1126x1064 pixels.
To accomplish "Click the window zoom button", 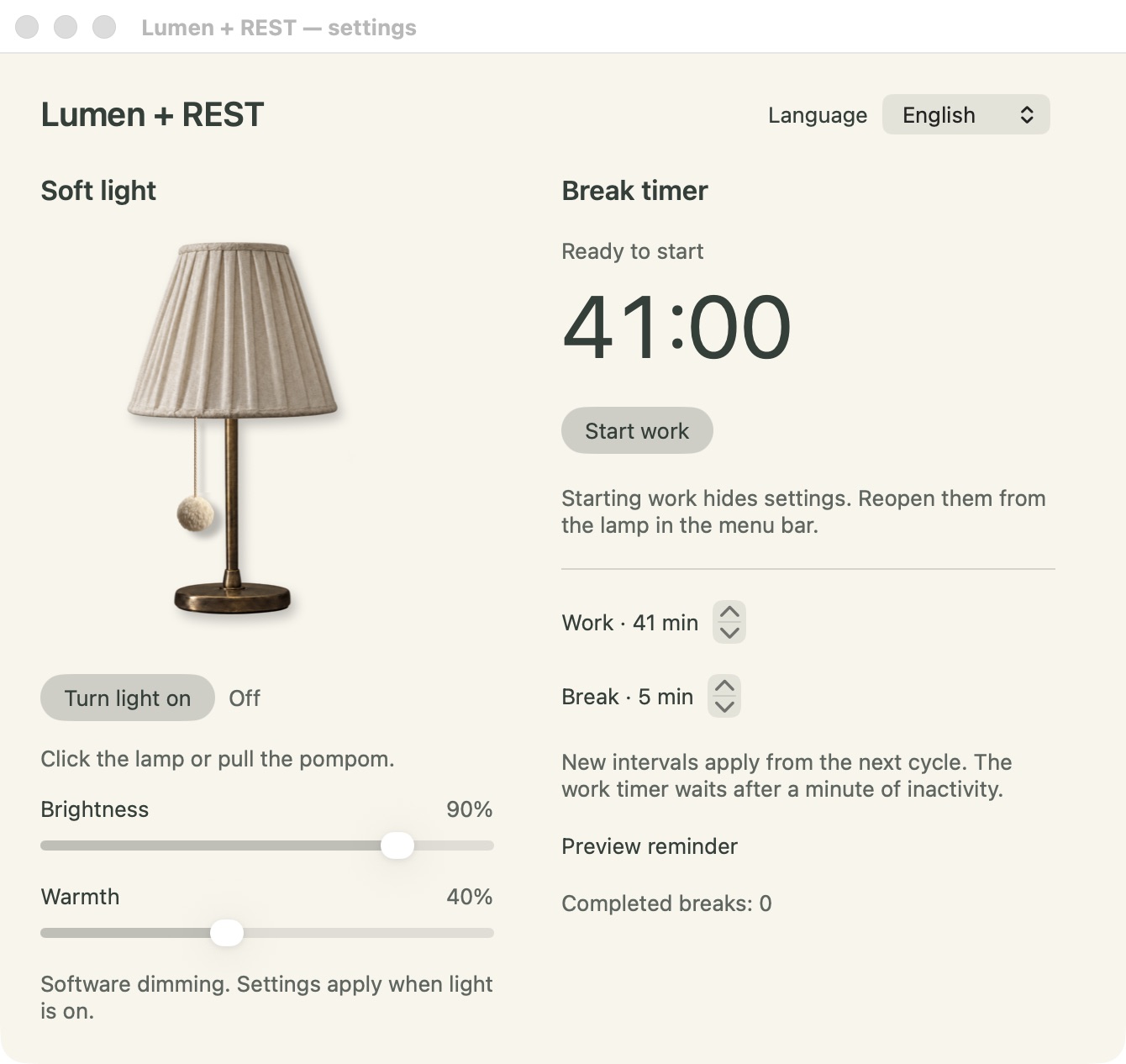I will point(104,27).
